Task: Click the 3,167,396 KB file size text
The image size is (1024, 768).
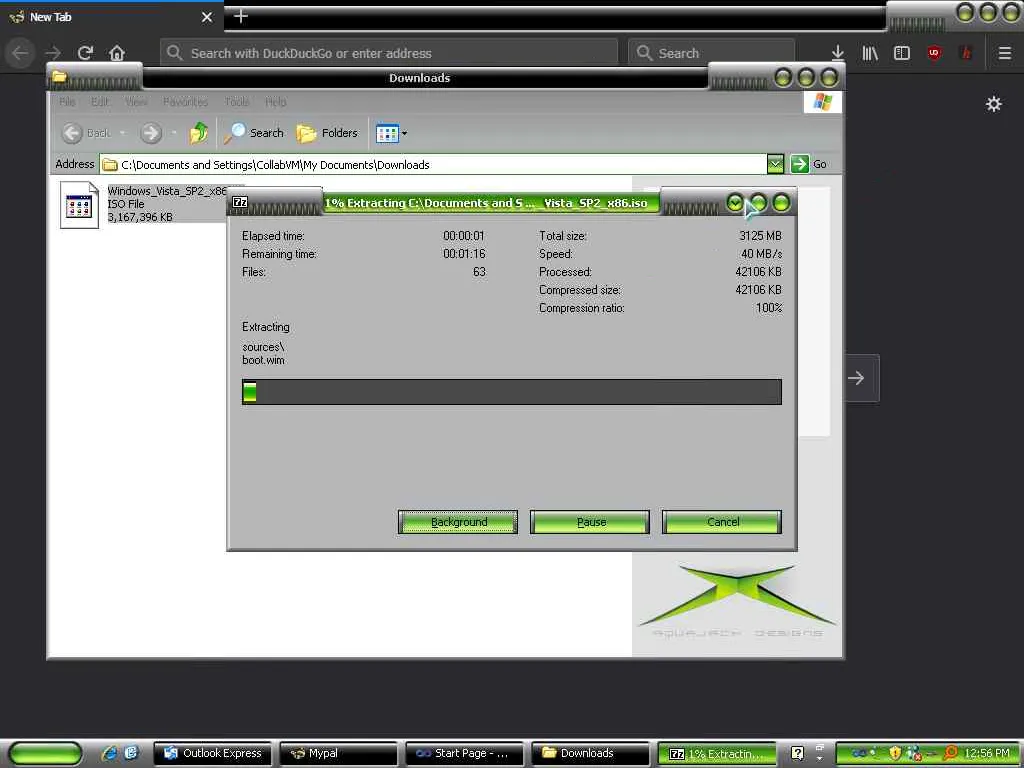Action: click(x=140, y=217)
